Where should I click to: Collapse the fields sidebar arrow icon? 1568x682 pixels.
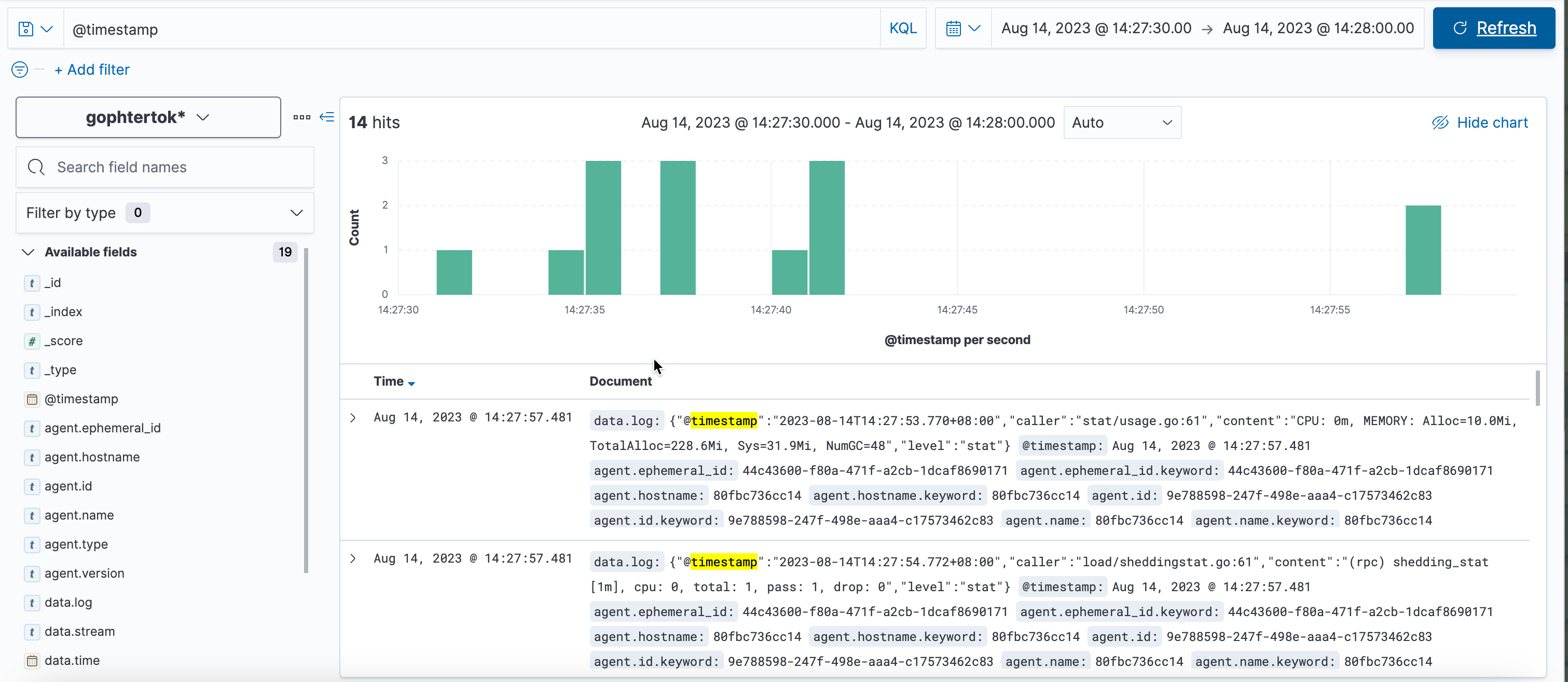coord(327,117)
